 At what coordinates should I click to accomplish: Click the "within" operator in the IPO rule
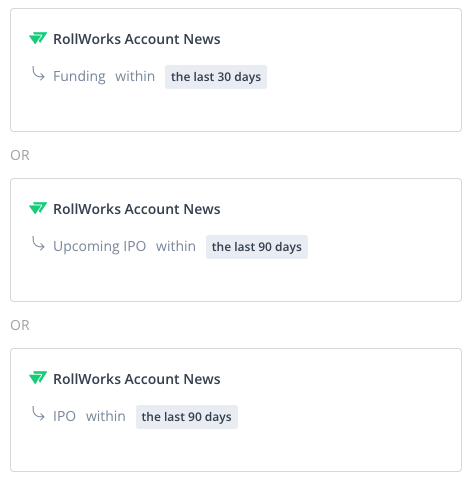point(106,417)
